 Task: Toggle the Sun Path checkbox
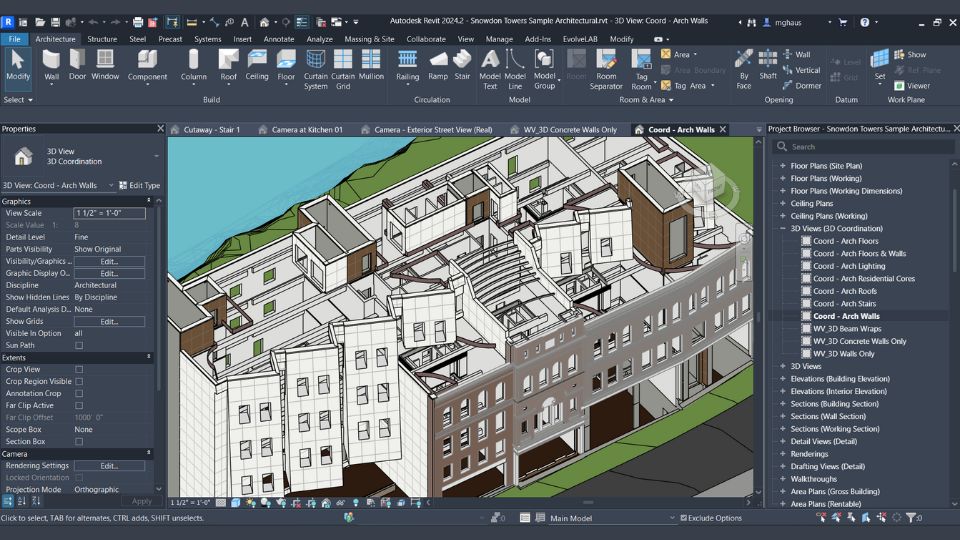click(79, 345)
